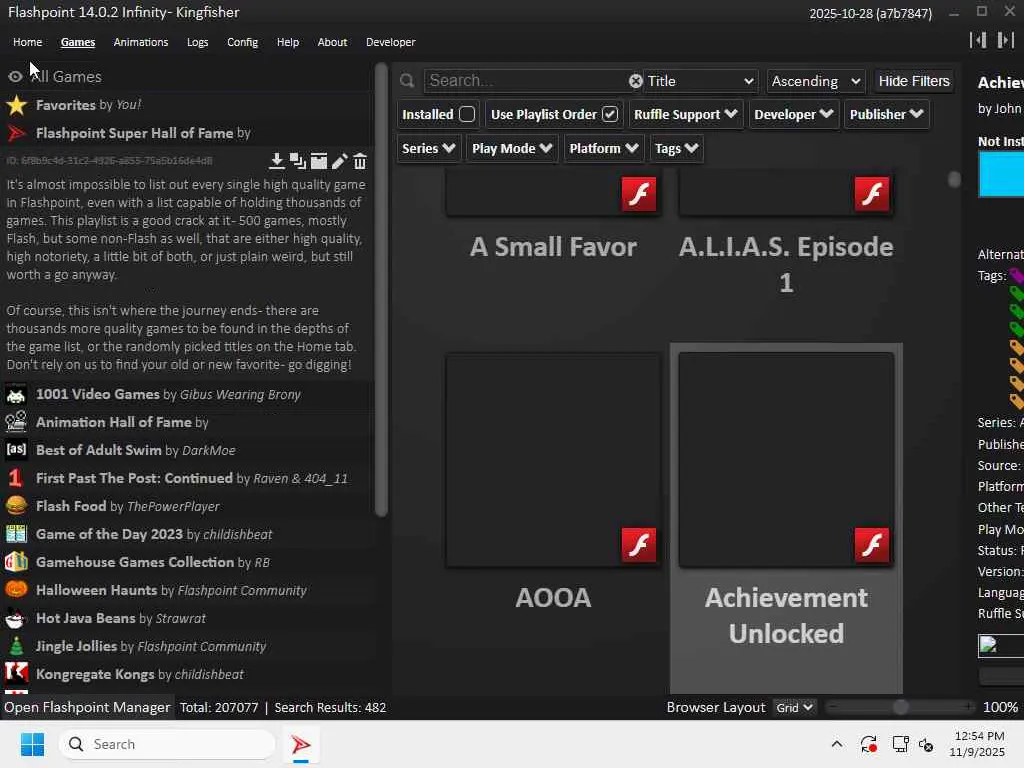
Task: Click the export playlist box icon
Action: point(319,161)
